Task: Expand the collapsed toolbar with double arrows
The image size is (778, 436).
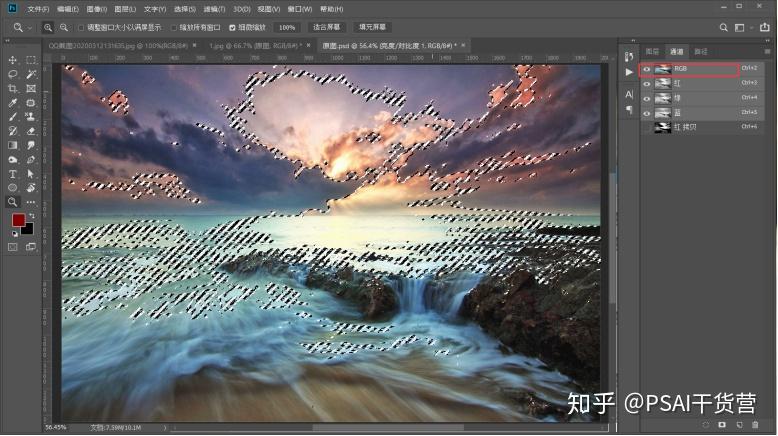Action: [7, 41]
